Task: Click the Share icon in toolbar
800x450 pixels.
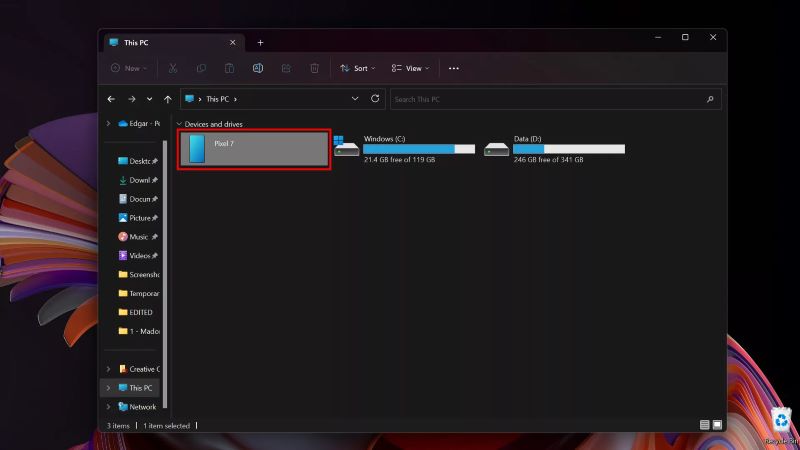Action: (x=286, y=68)
